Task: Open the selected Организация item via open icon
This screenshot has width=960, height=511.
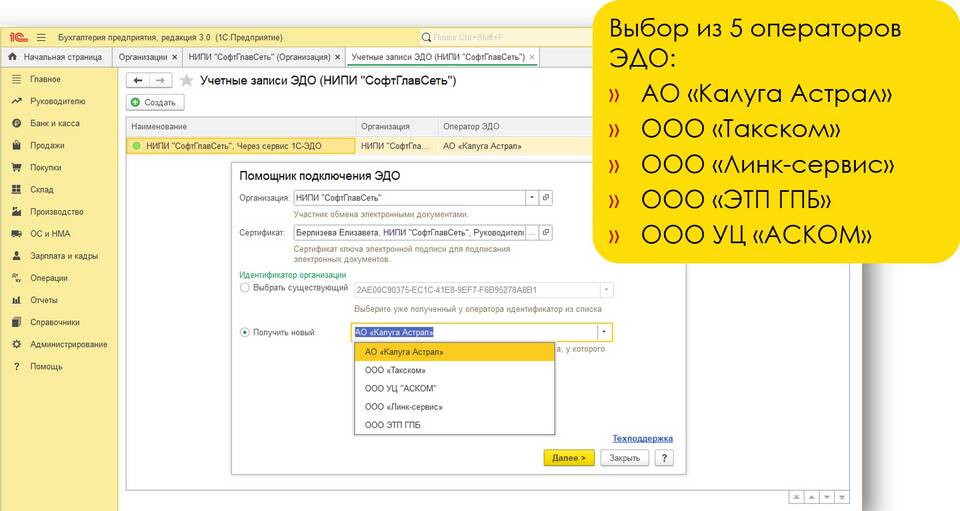Action: click(546, 198)
